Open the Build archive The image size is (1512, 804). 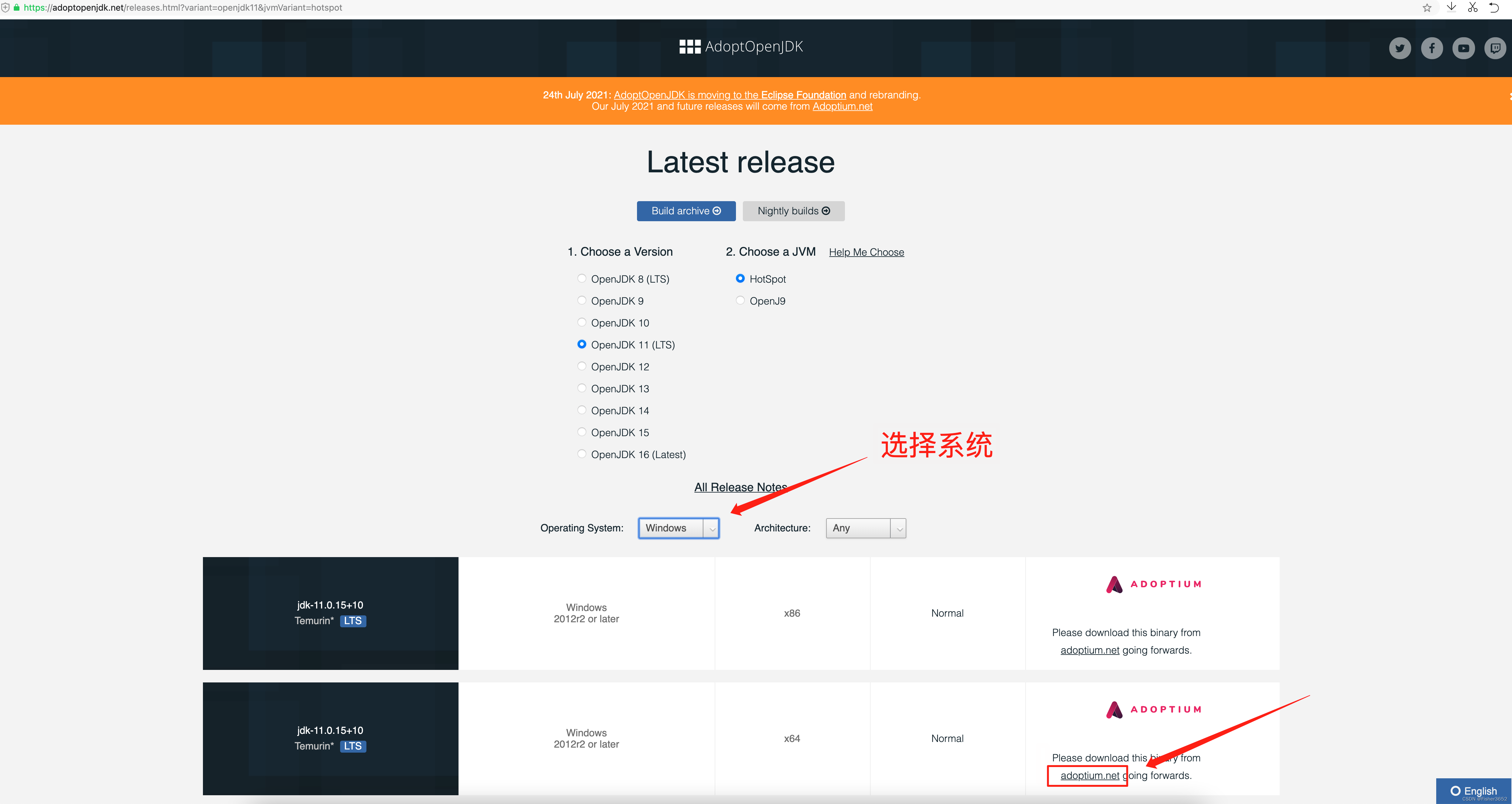point(686,211)
